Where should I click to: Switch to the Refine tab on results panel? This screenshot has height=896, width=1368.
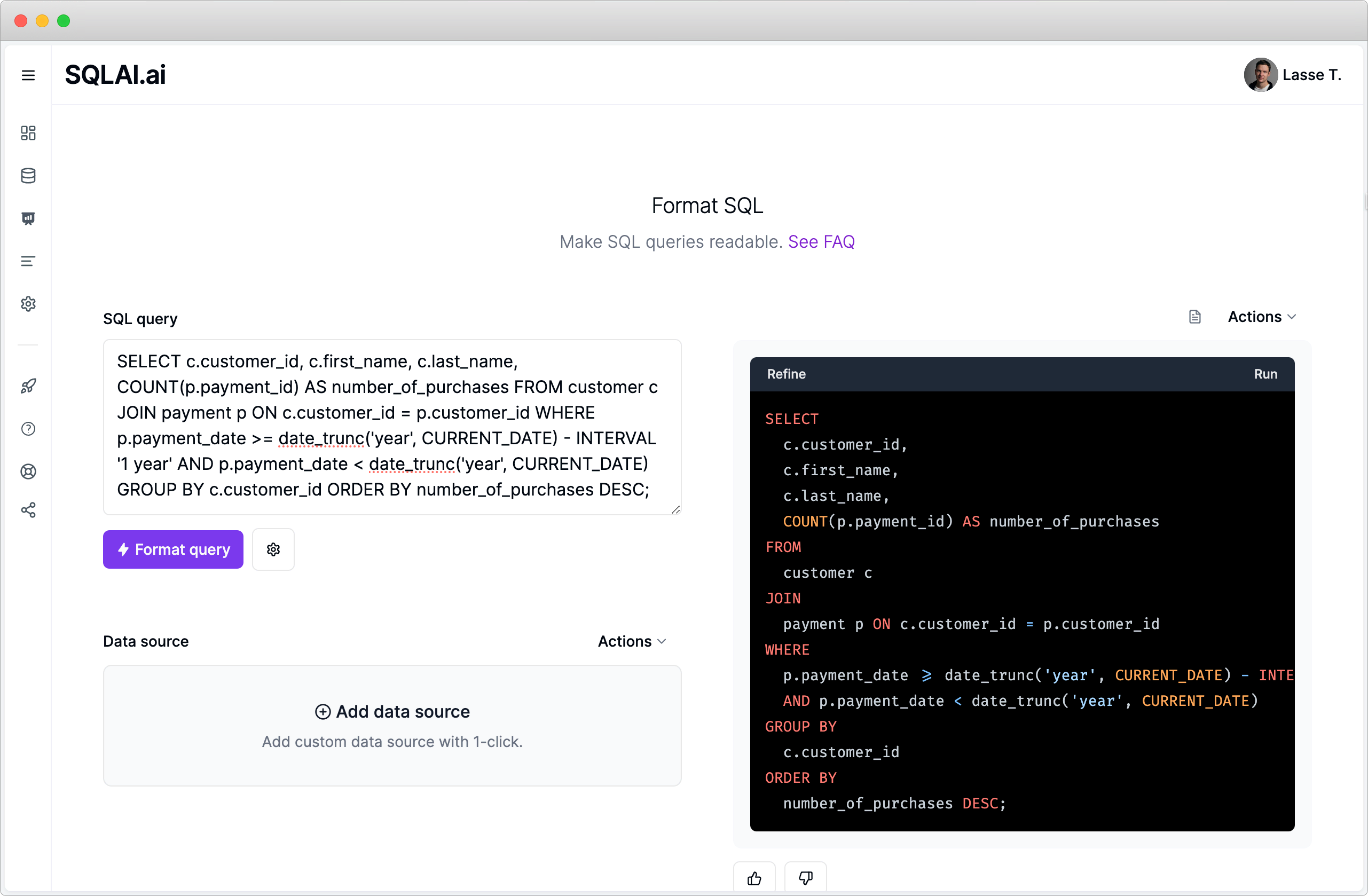click(x=786, y=374)
